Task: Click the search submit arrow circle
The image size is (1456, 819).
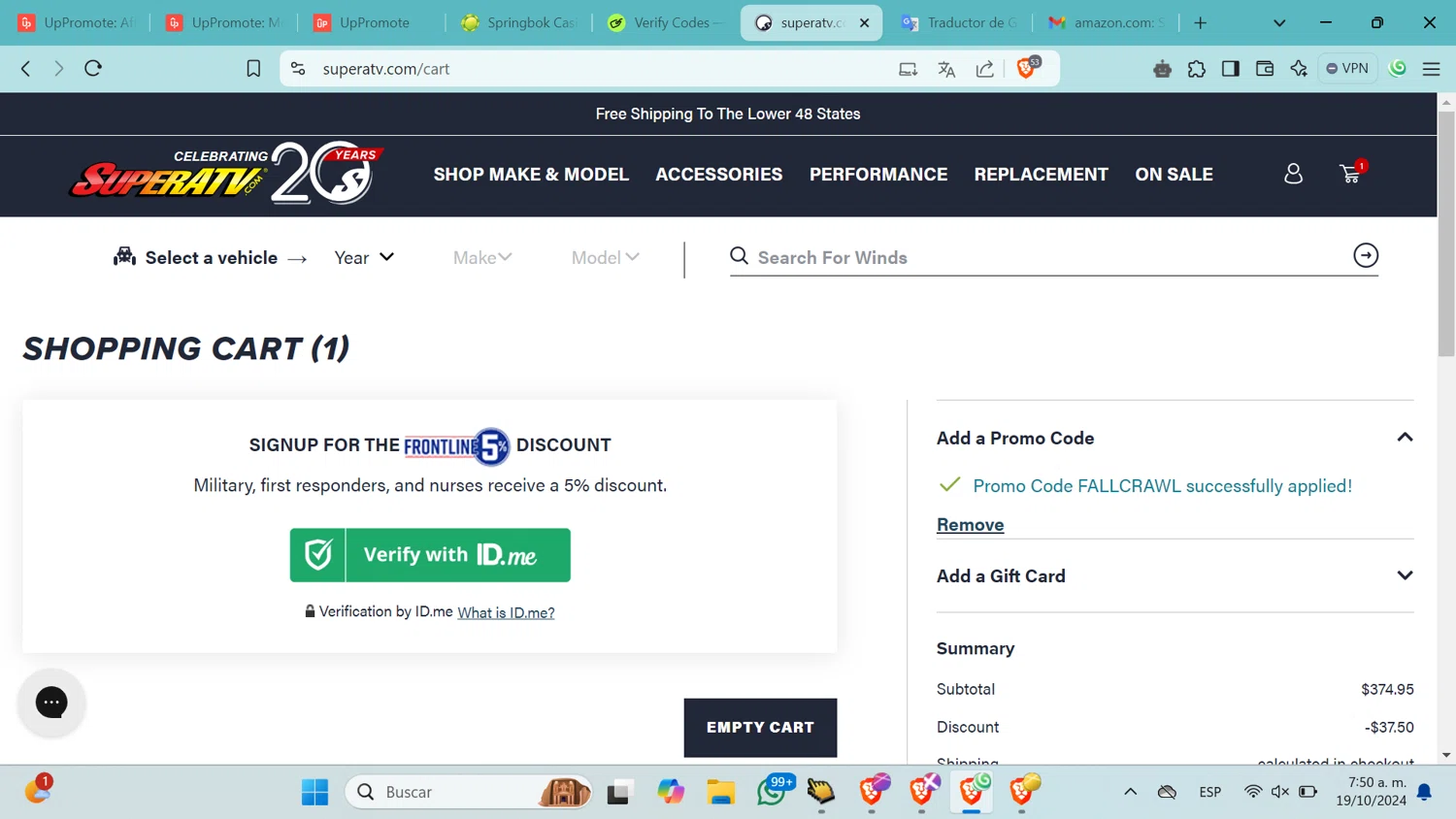Action: [1366, 255]
